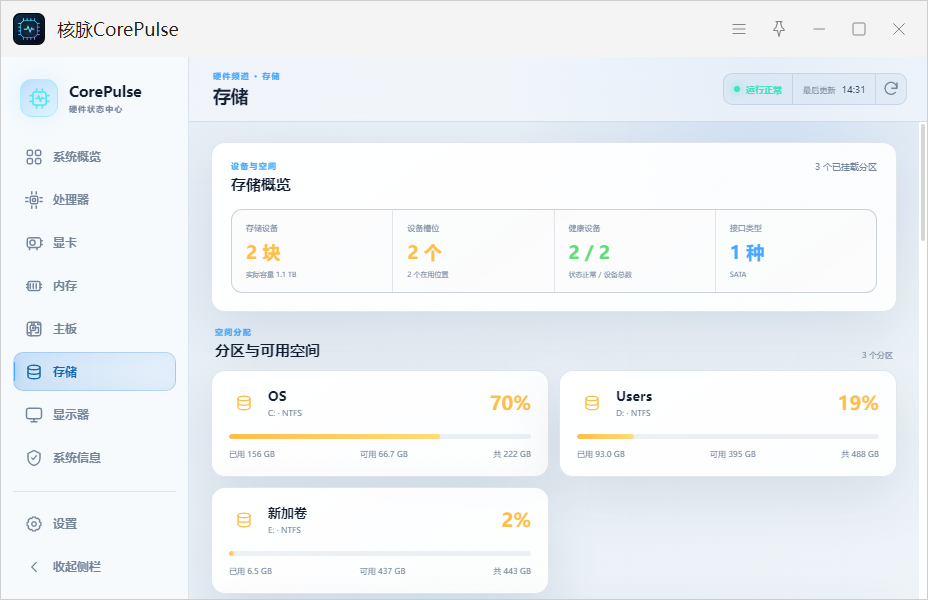
Task: Click the 19% usage value on Users card
Action: (x=858, y=403)
